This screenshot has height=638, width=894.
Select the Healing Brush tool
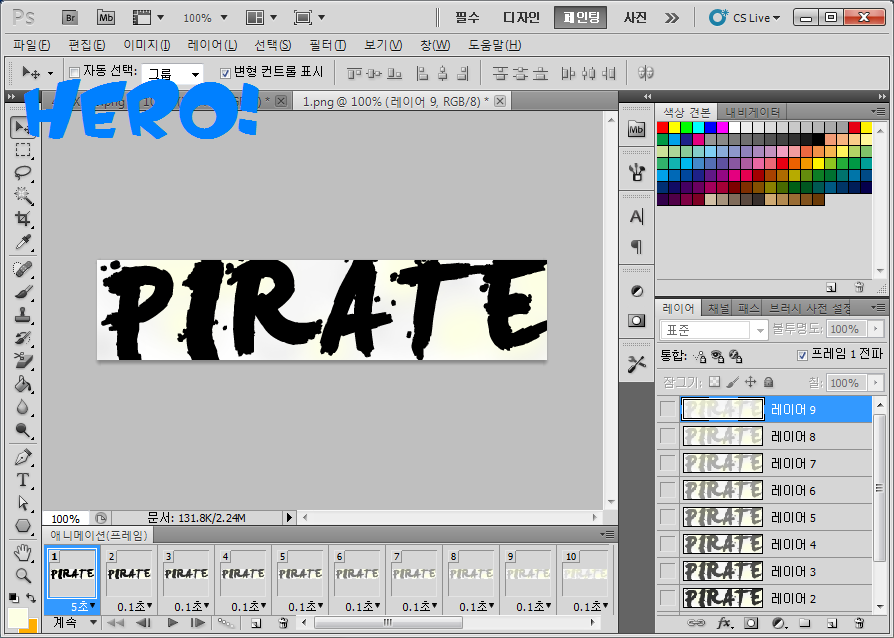[23, 269]
